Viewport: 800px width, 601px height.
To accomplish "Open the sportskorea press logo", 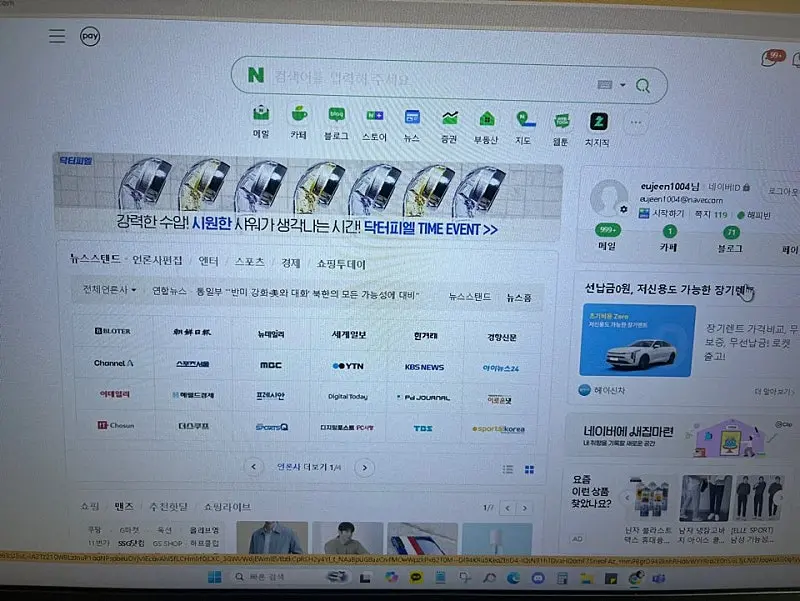I will pyautogui.click(x=498, y=429).
